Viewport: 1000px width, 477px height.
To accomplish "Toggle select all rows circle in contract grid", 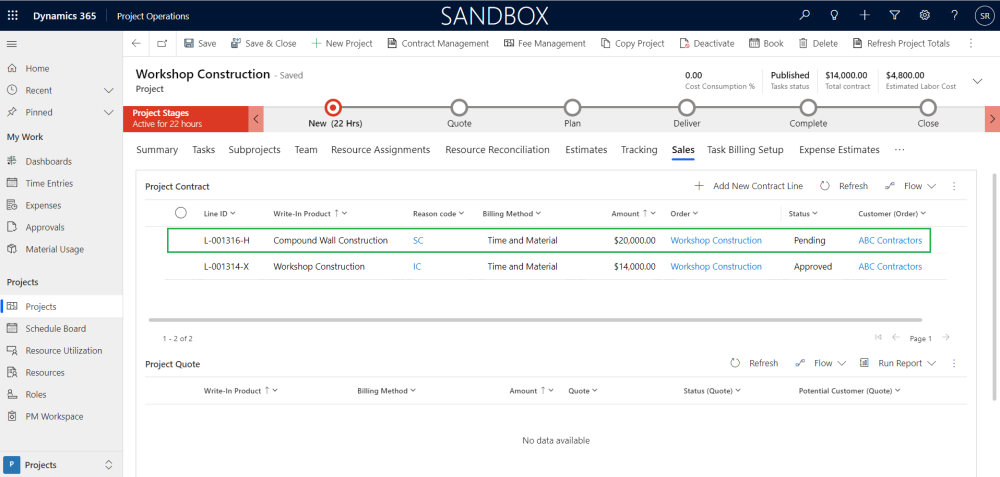I will pyautogui.click(x=180, y=213).
